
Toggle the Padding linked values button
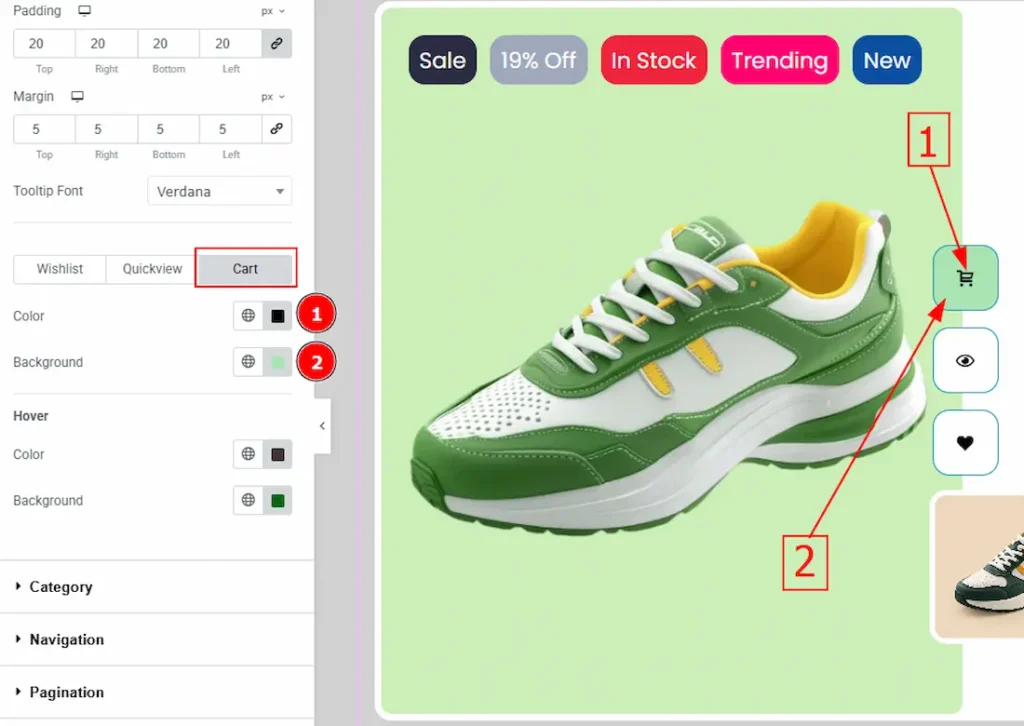coord(277,43)
